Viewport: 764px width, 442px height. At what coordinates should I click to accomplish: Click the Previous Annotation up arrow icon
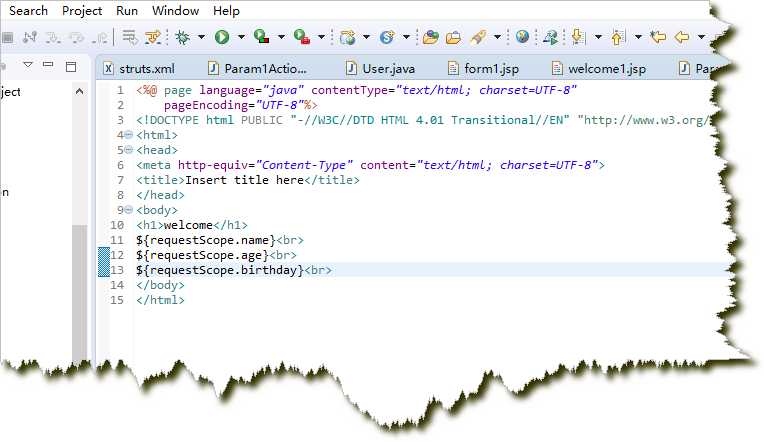point(618,37)
